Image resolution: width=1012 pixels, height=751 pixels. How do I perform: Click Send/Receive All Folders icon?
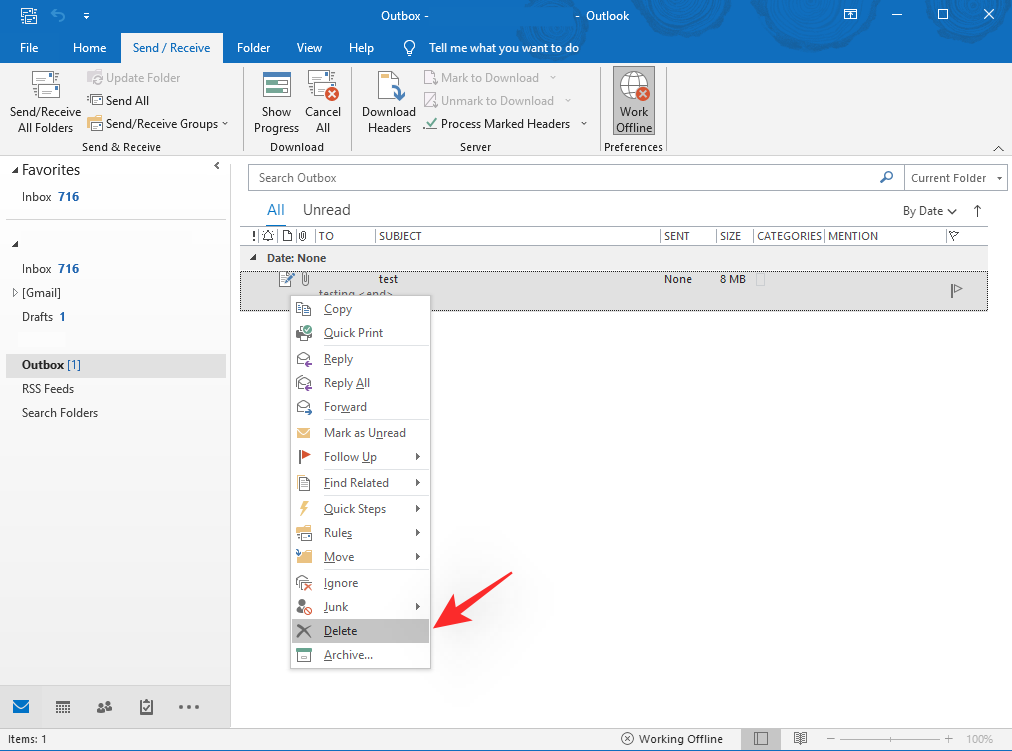(x=45, y=86)
